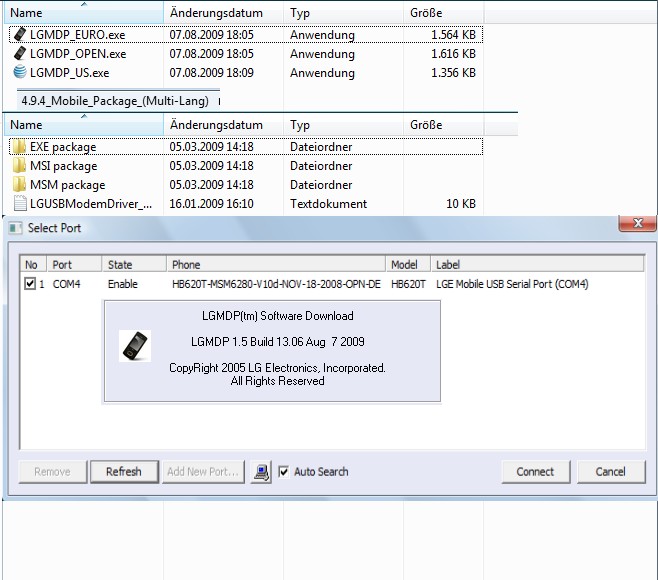Click the HB620T model cell

pos(408,284)
